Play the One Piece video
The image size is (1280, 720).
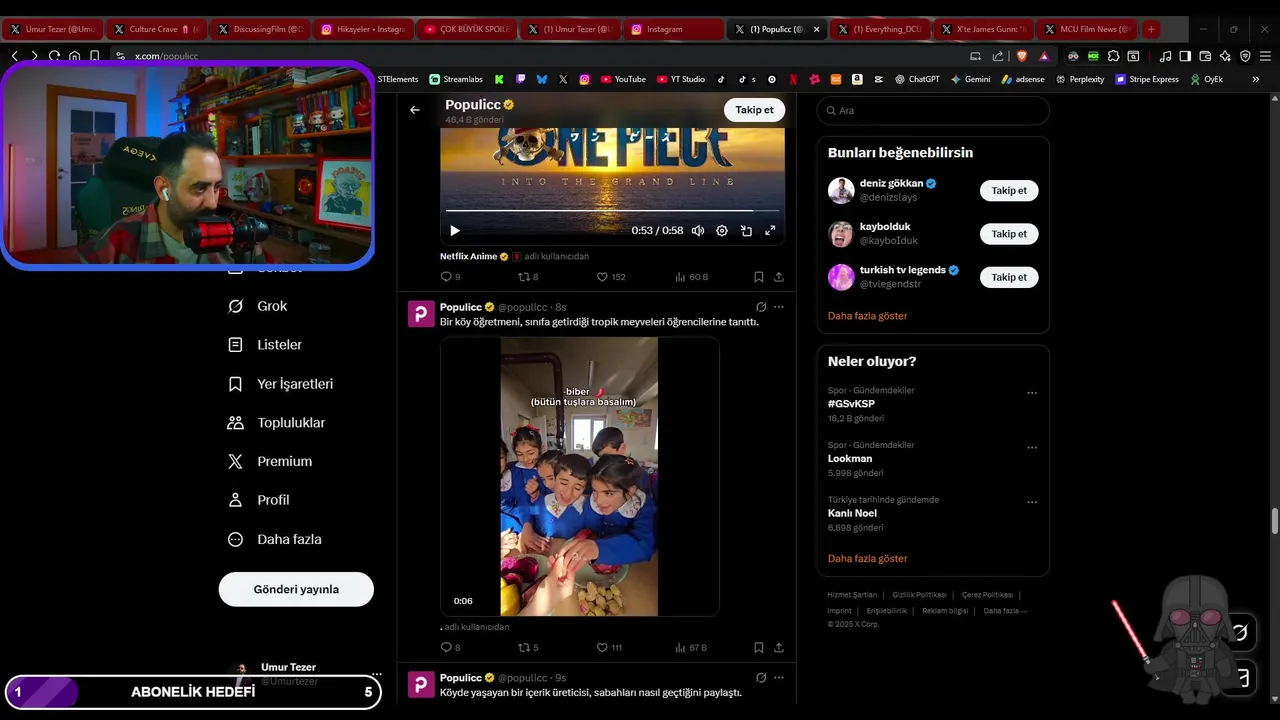[455, 231]
